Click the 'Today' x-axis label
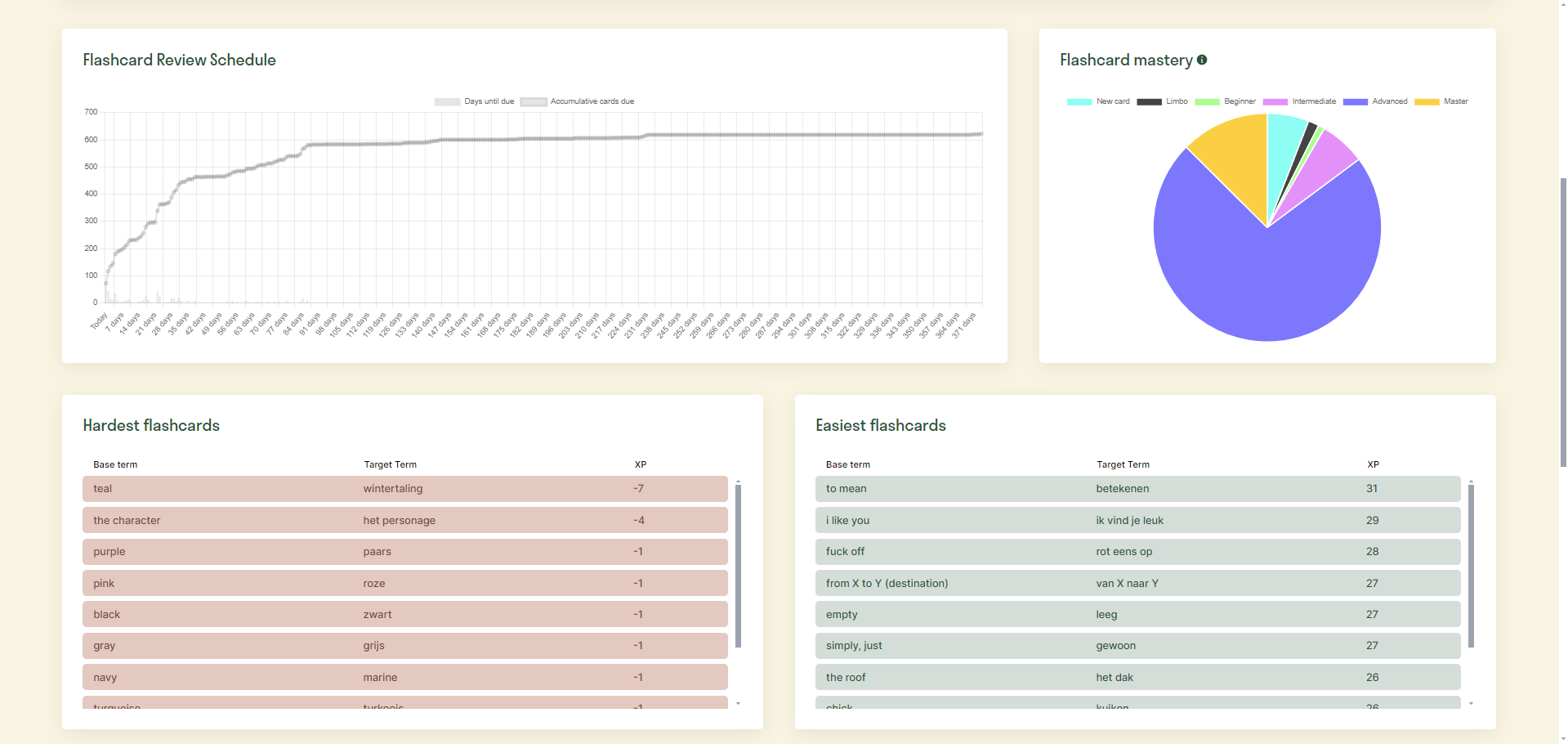Screen dimensions: 1568x744 coord(99,321)
